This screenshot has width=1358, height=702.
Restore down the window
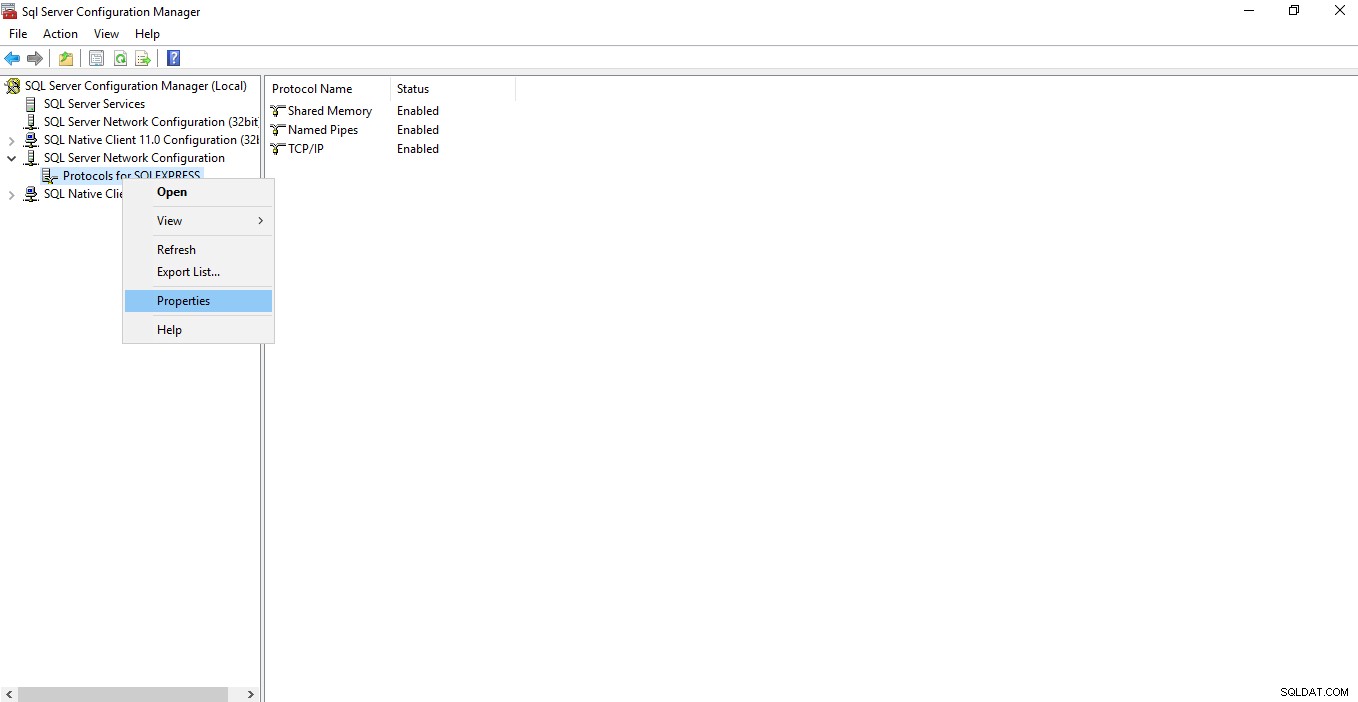[x=1294, y=11]
